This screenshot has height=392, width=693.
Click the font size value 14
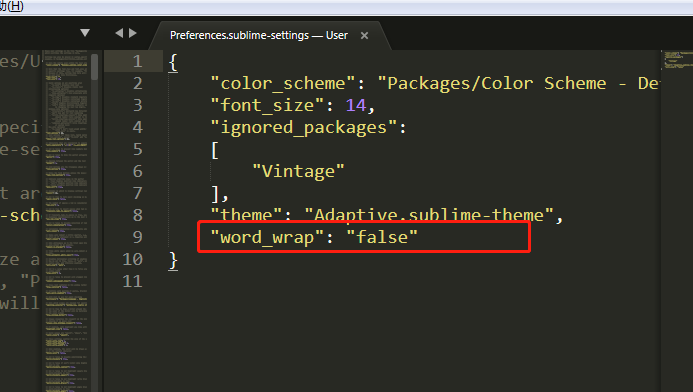click(356, 106)
